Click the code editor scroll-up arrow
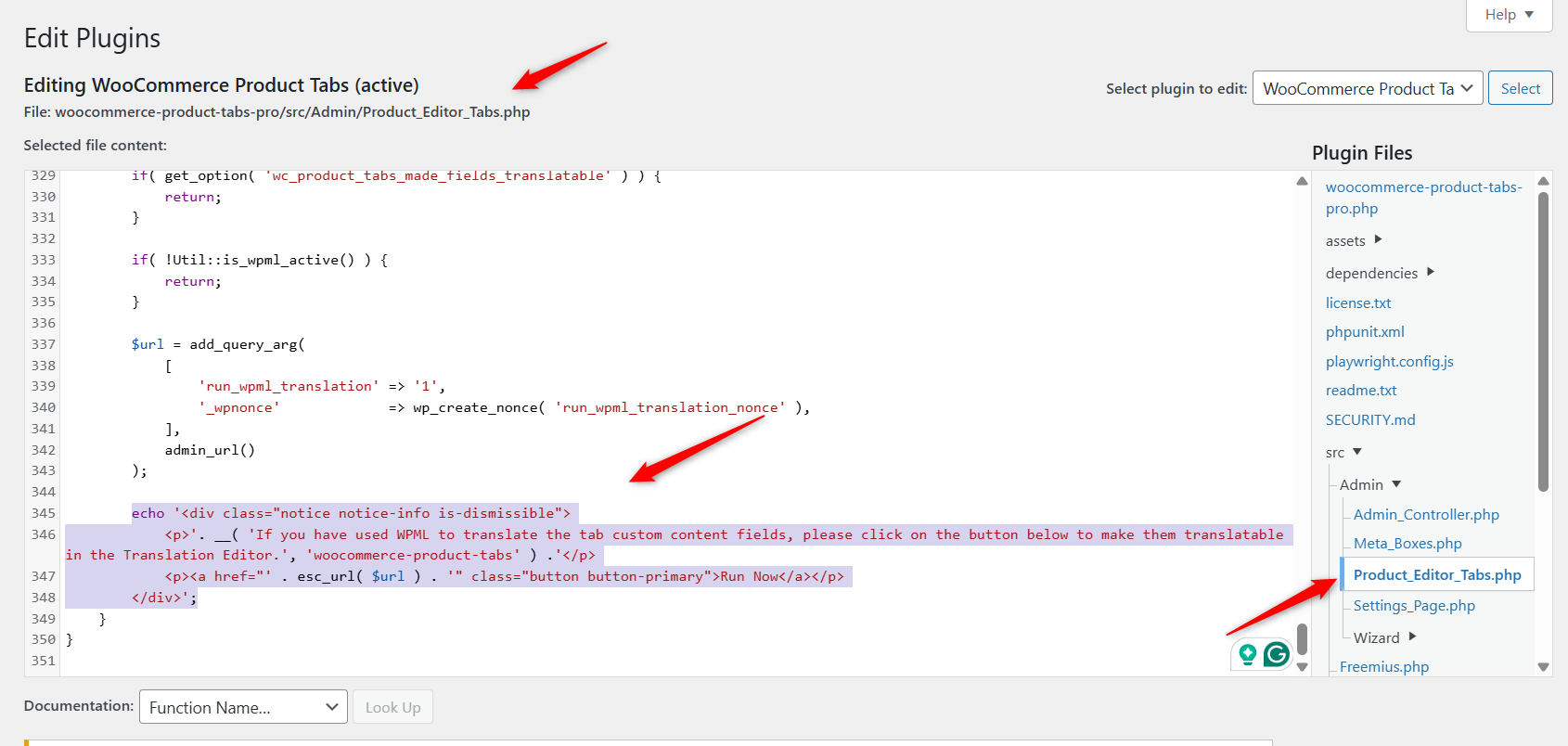1568x746 pixels. pyautogui.click(x=1302, y=181)
